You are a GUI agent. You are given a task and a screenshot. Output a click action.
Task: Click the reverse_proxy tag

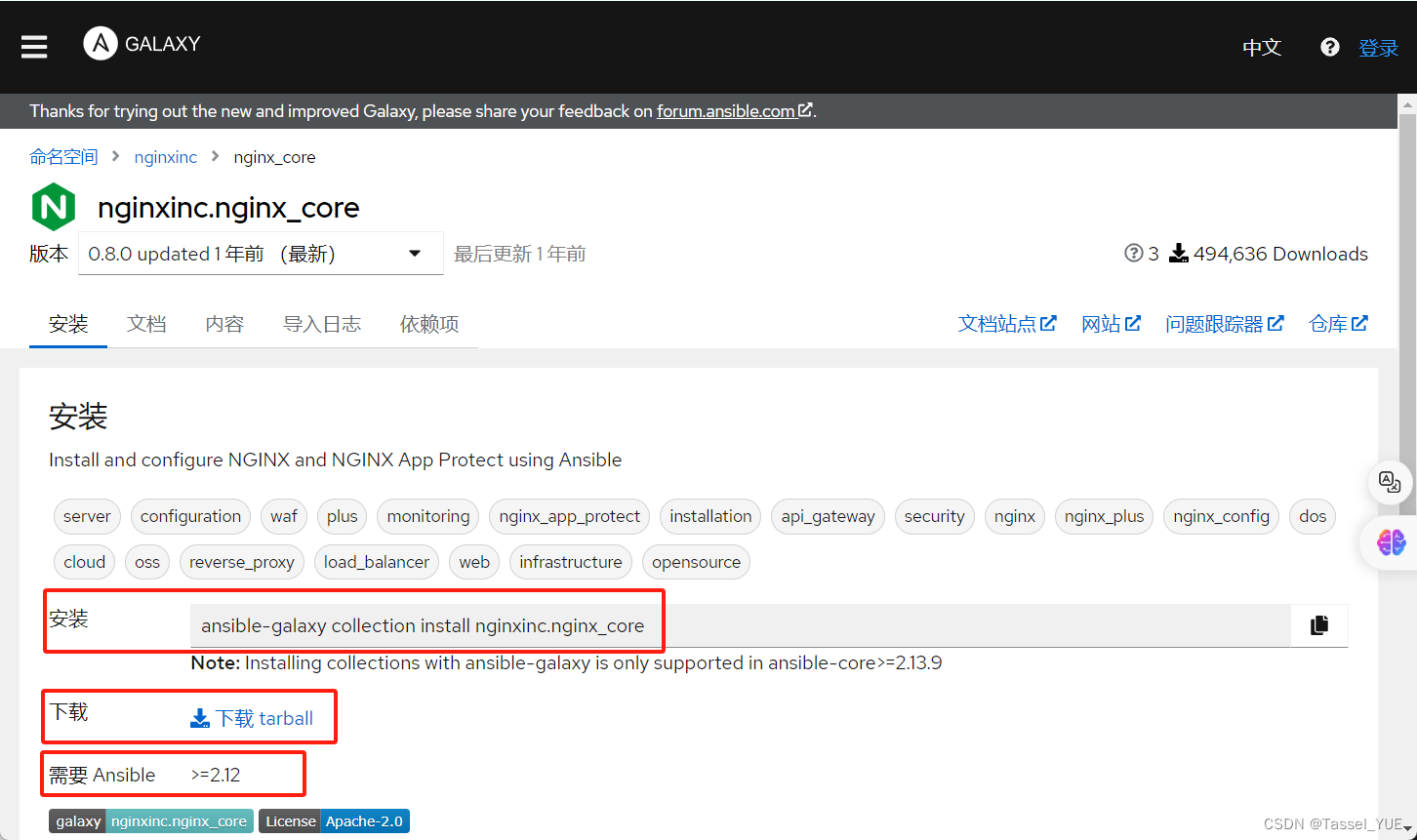(x=242, y=562)
